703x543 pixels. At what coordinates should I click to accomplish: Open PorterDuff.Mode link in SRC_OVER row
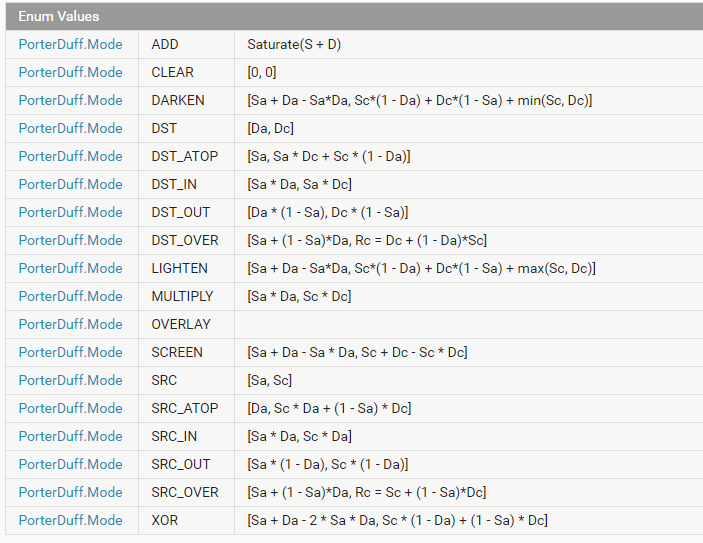pyautogui.click(x=70, y=492)
